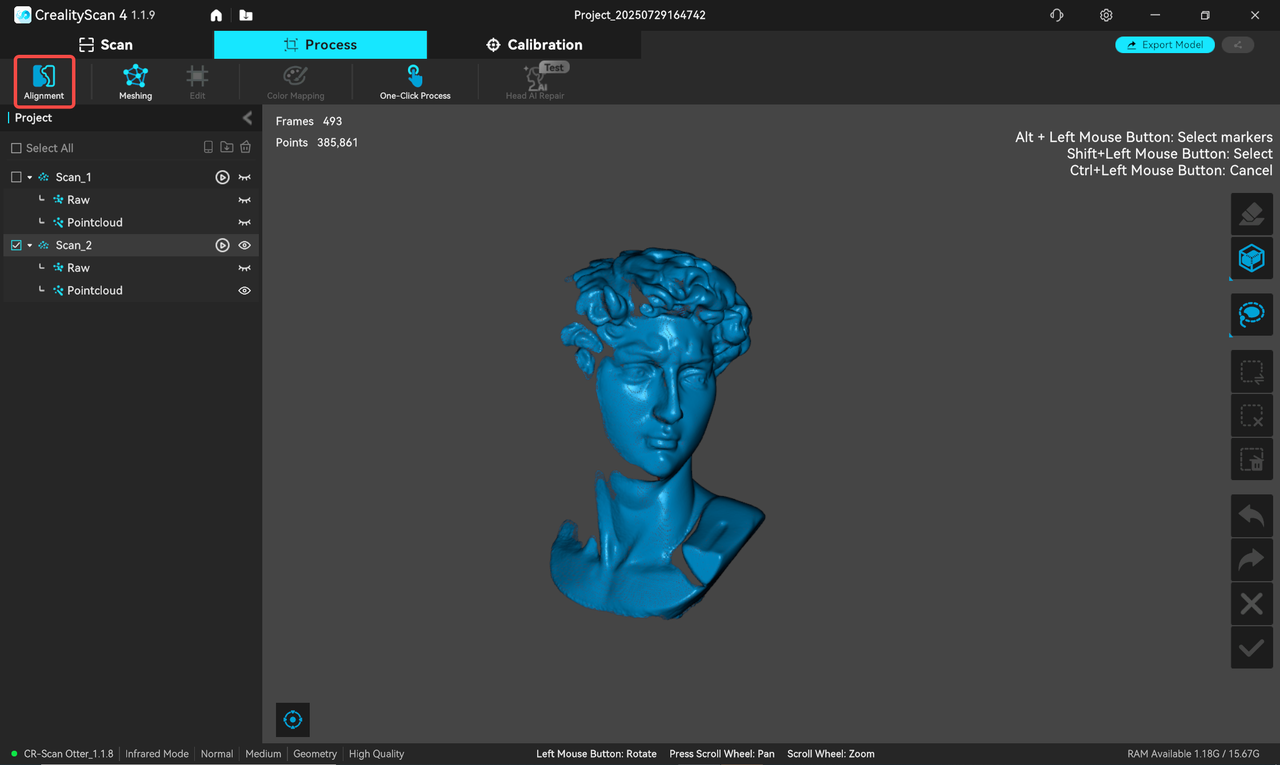Select the lasso selection tool
The height and width of the screenshot is (765, 1280).
pyautogui.click(x=1251, y=315)
